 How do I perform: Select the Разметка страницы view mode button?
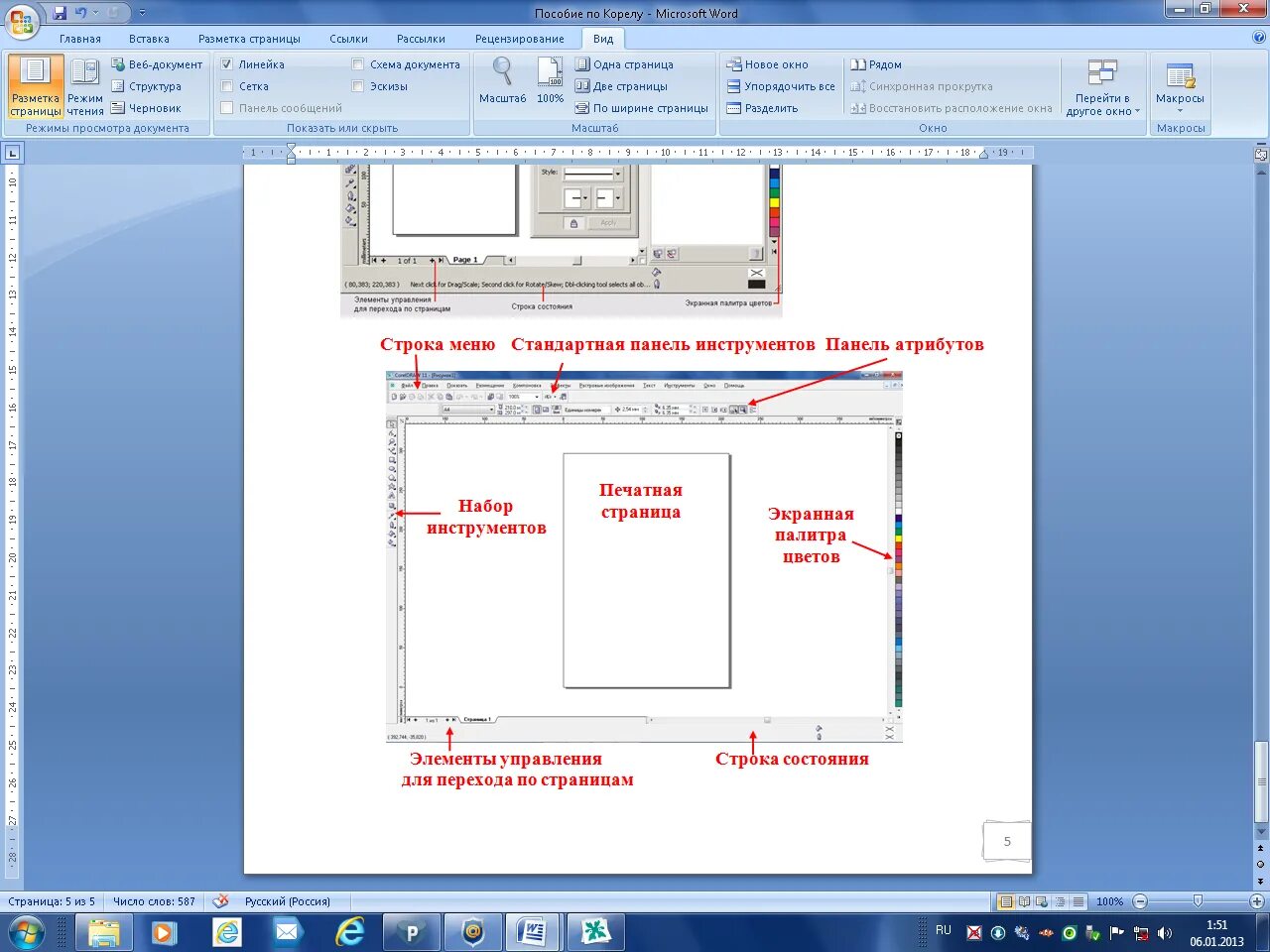(36, 87)
